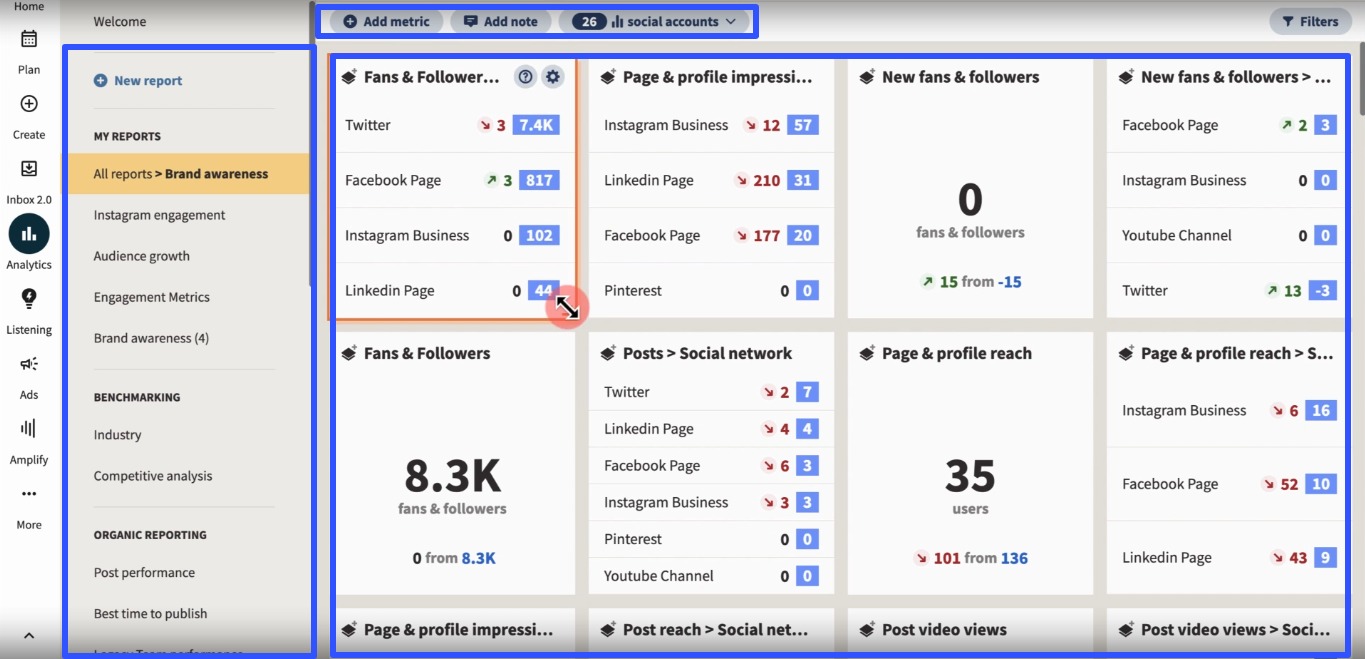Viewport: 1365px width, 659px height.
Task: Create a New report
Action: [x=137, y=80]
